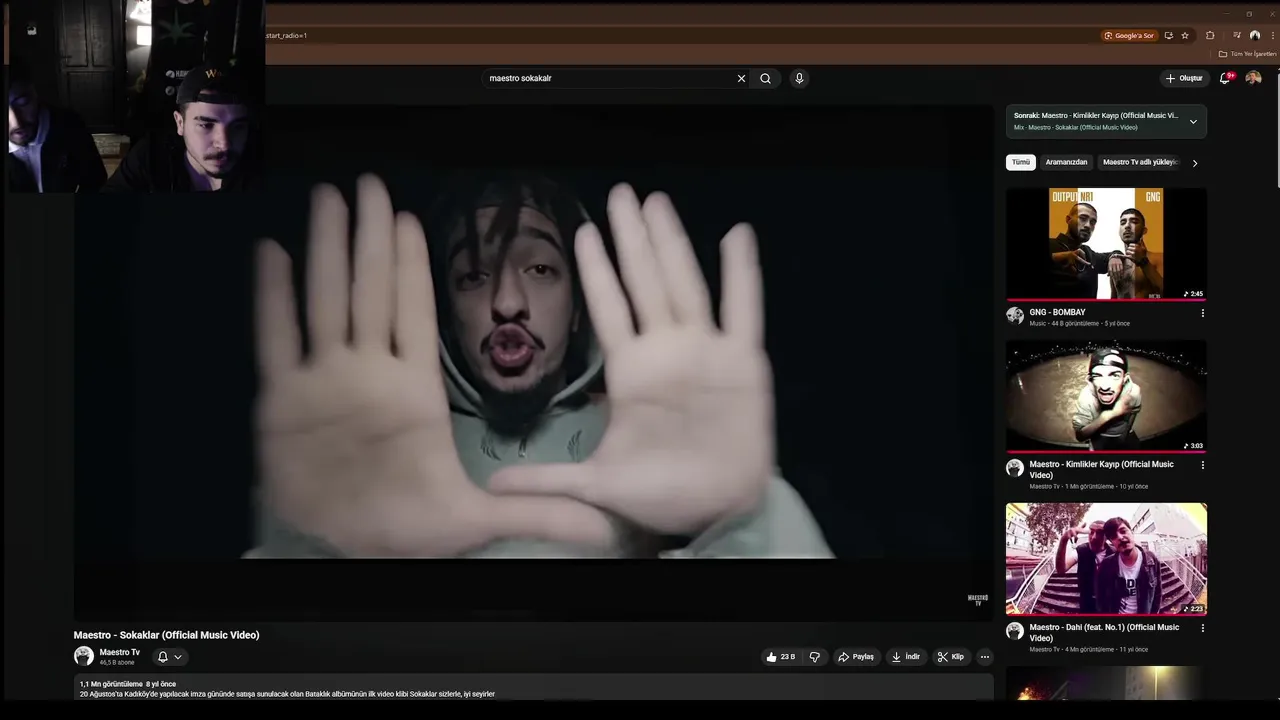Open the GNG - BOMBAY video thumbnail
The height and width of the screenshot is (720, 1280).
pos(1106,244)
